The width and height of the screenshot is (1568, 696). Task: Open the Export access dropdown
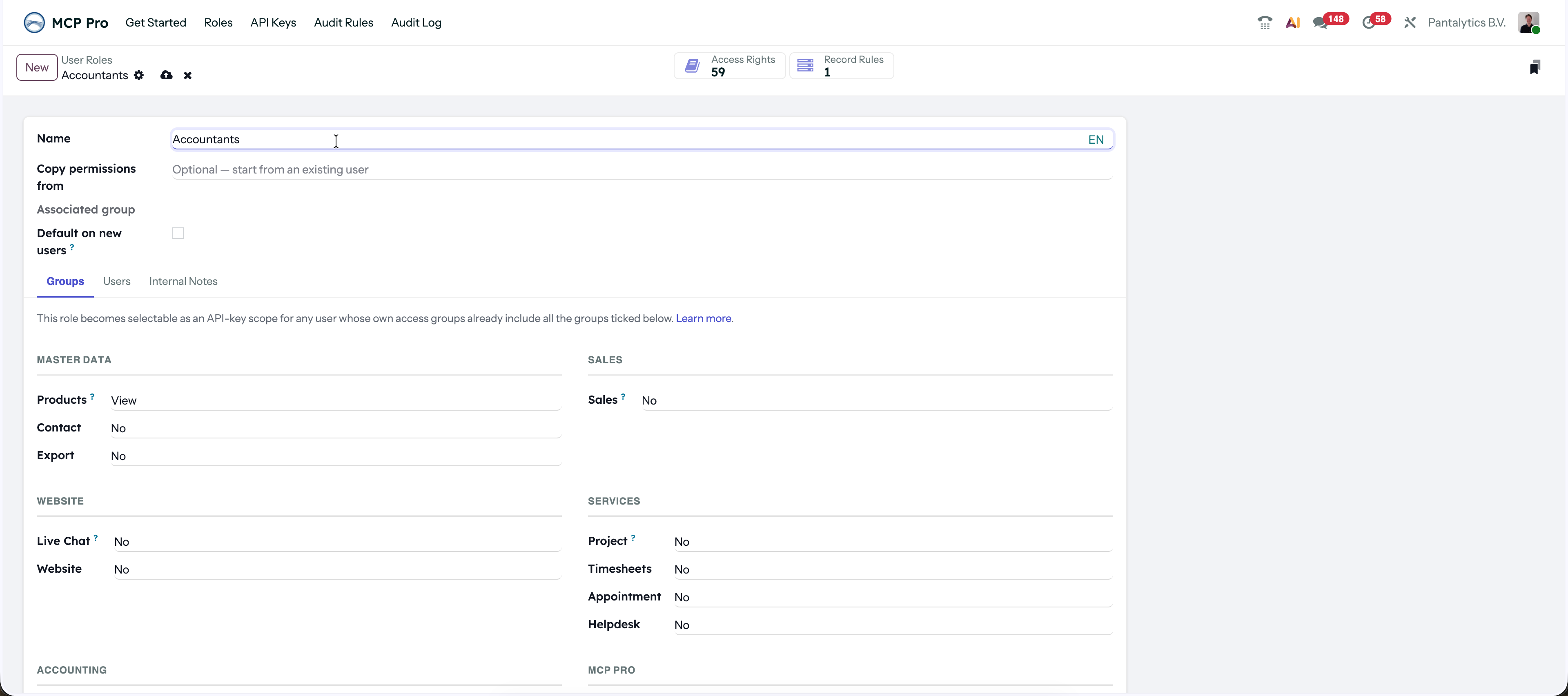point(335,456)
